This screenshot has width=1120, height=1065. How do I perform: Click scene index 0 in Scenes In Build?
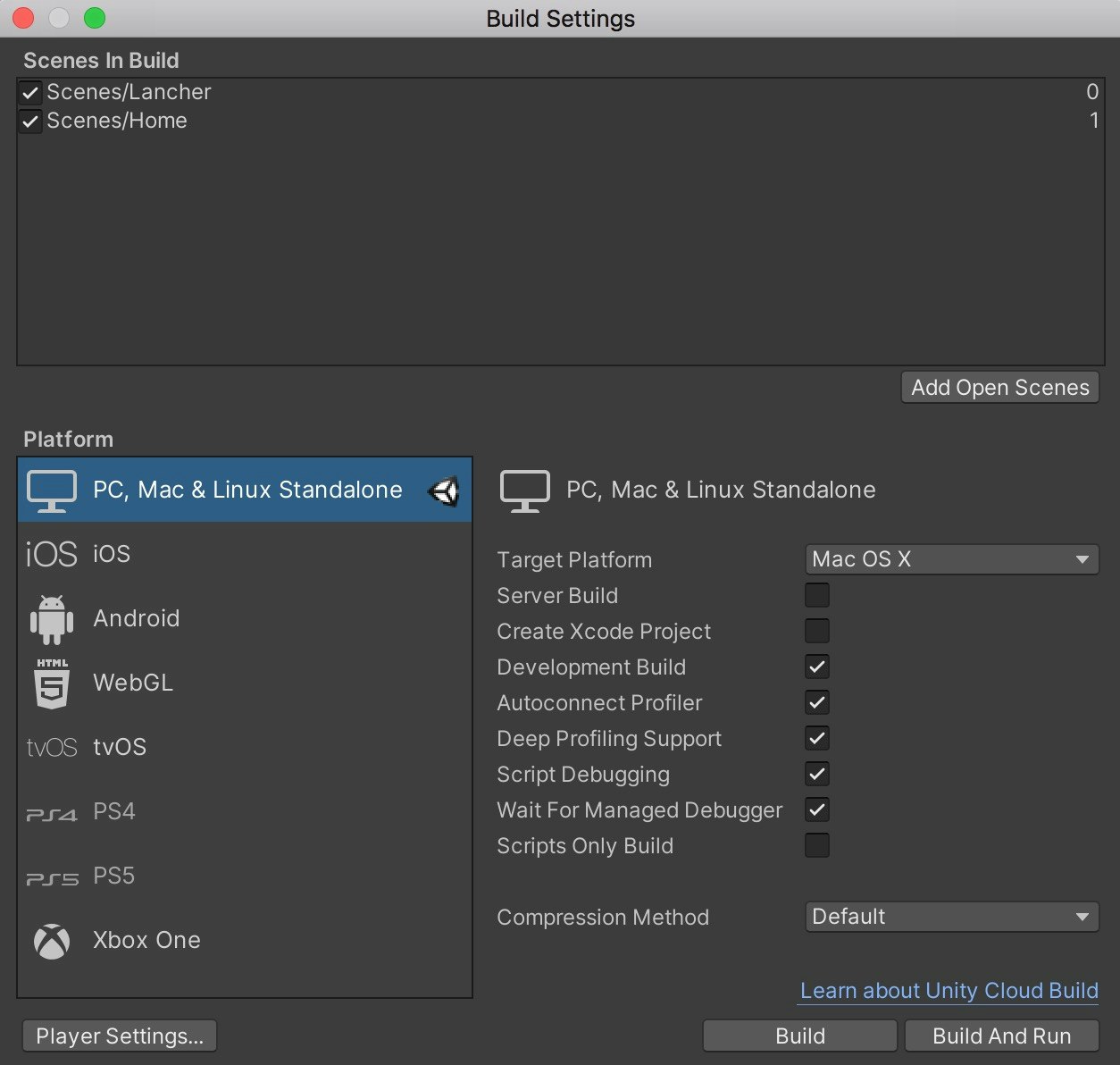click(x=1092, y=92)
